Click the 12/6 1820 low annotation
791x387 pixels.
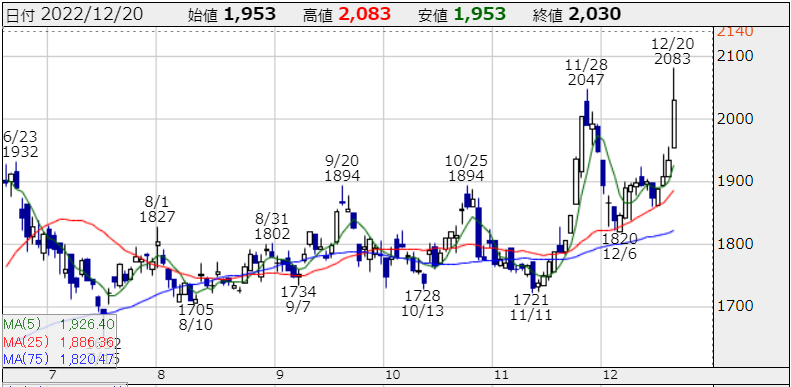[x=619, y=245]
